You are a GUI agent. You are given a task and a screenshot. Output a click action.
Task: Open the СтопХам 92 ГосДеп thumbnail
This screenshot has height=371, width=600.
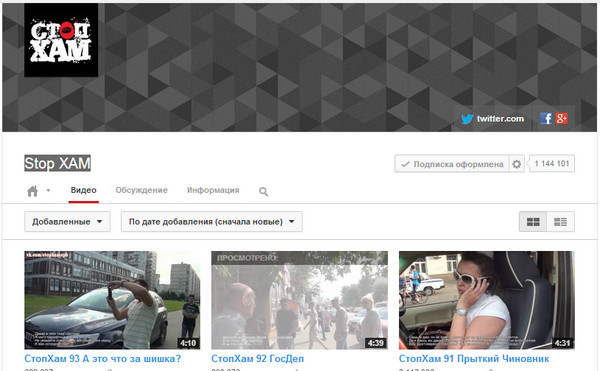click(299, 300)
